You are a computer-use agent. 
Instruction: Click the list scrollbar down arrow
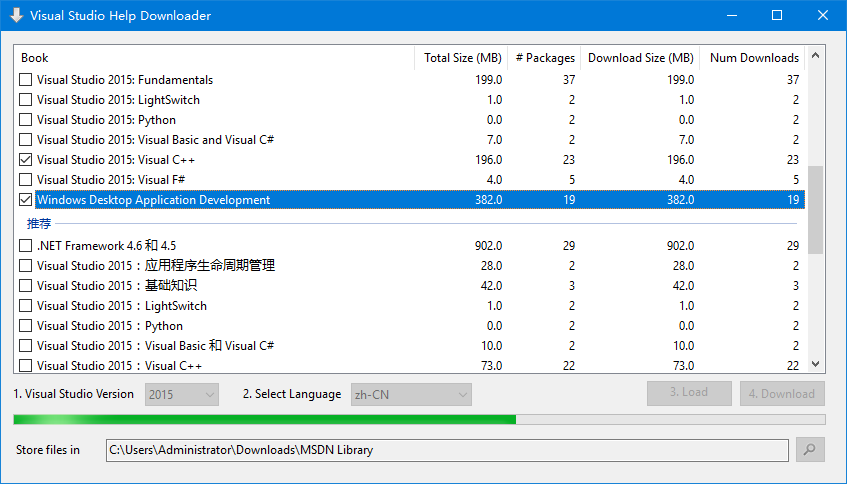(x=816, y=364)
